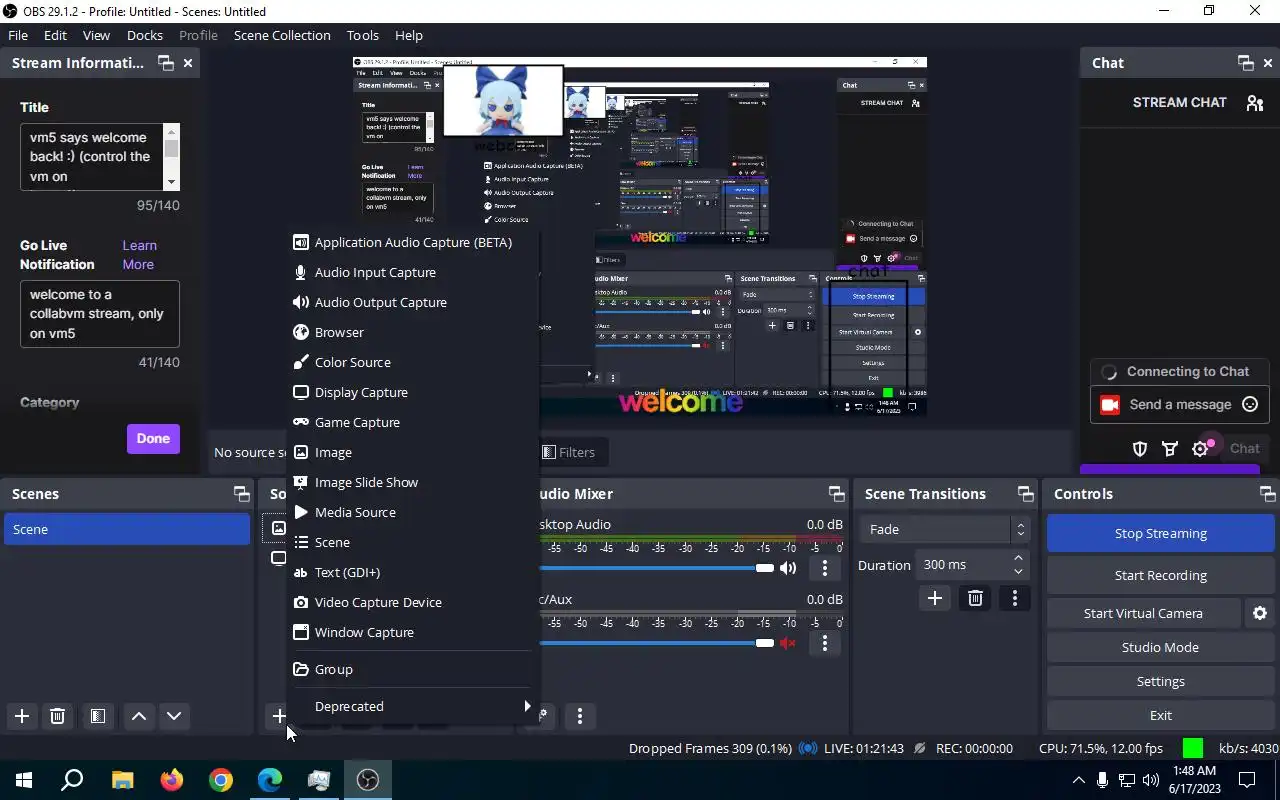
Task: Open the File menu
Action: click(x=18, y=35)
